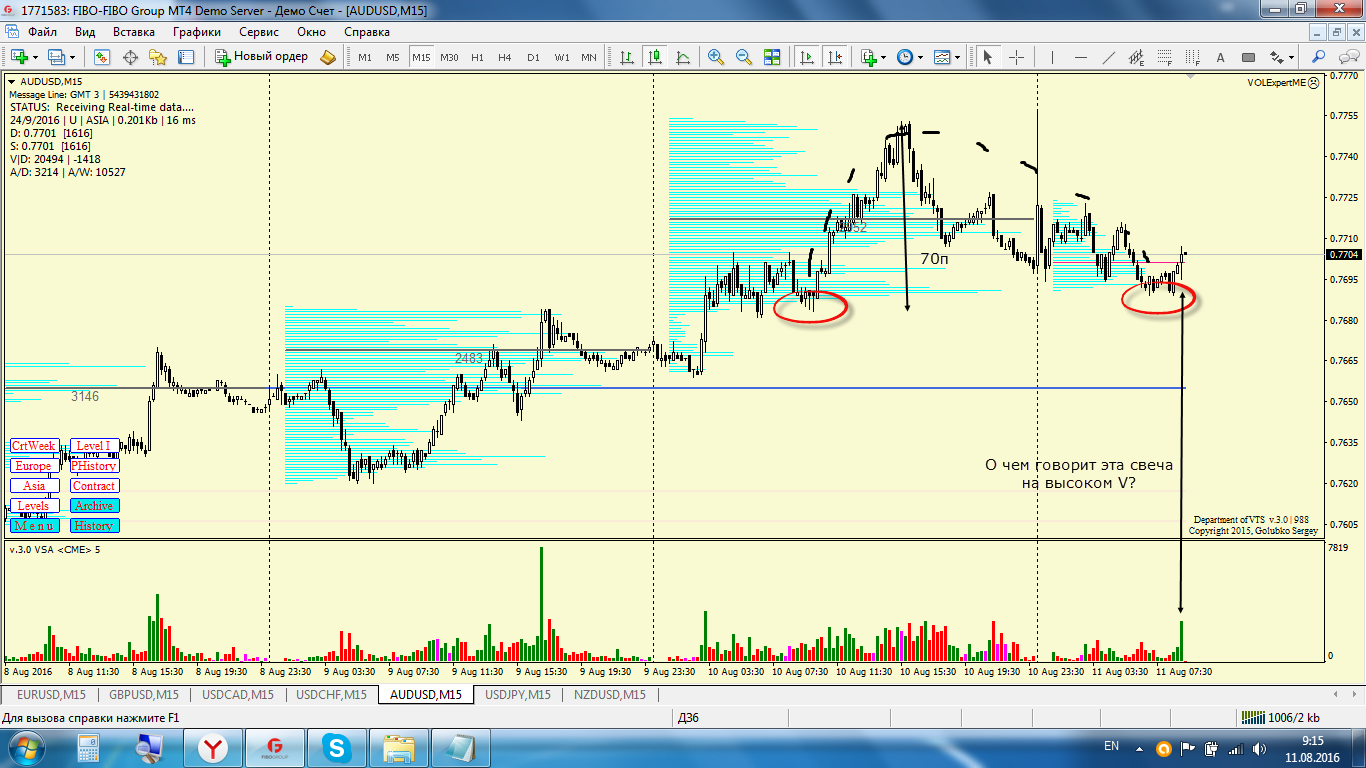Open Yandex browser from the taskbar
Image resolution: width=1366 pixels, height=768 pixels.
coord(211,747)
